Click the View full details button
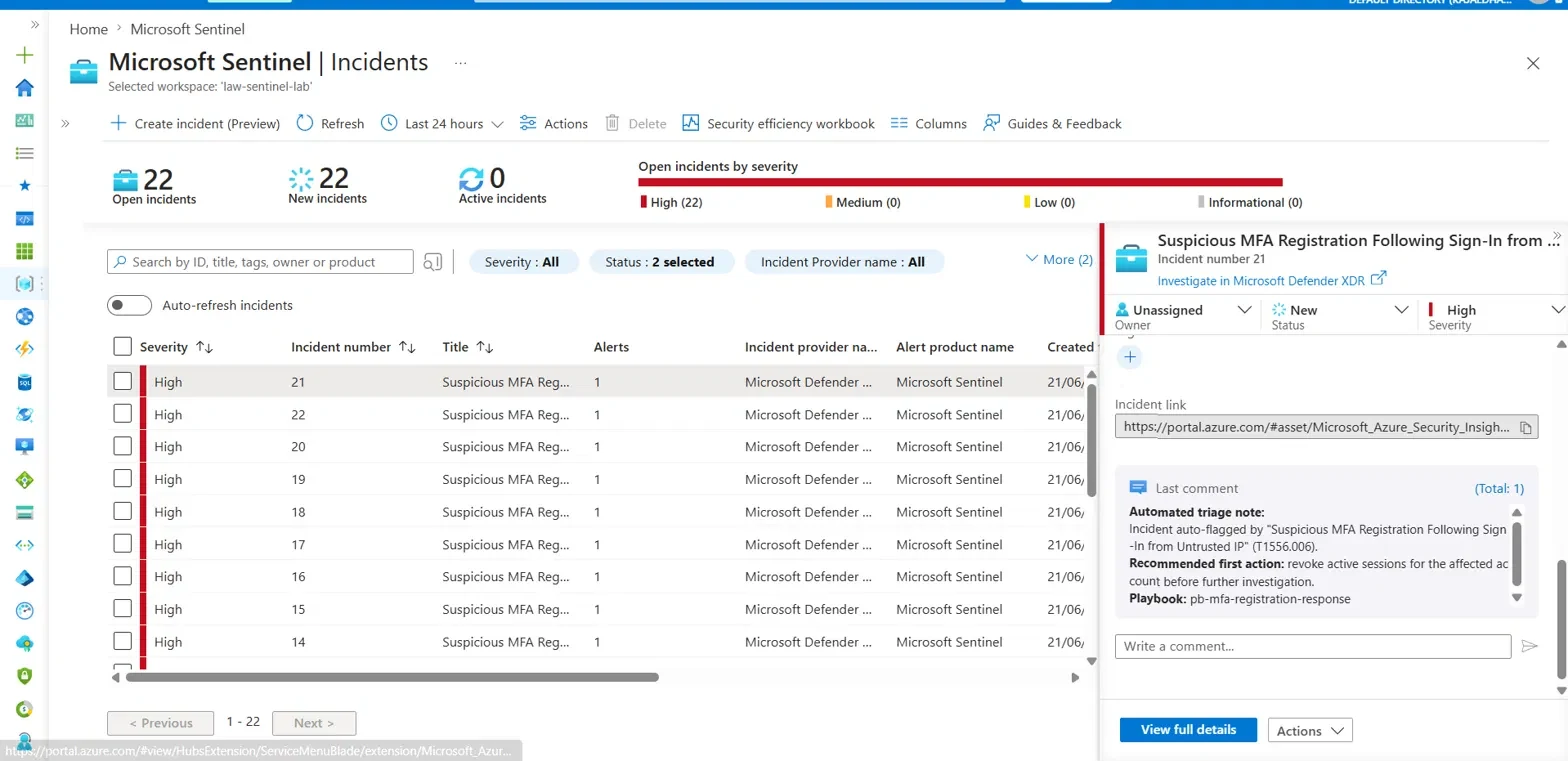Screen dimensions: 1568x761 1188,730
